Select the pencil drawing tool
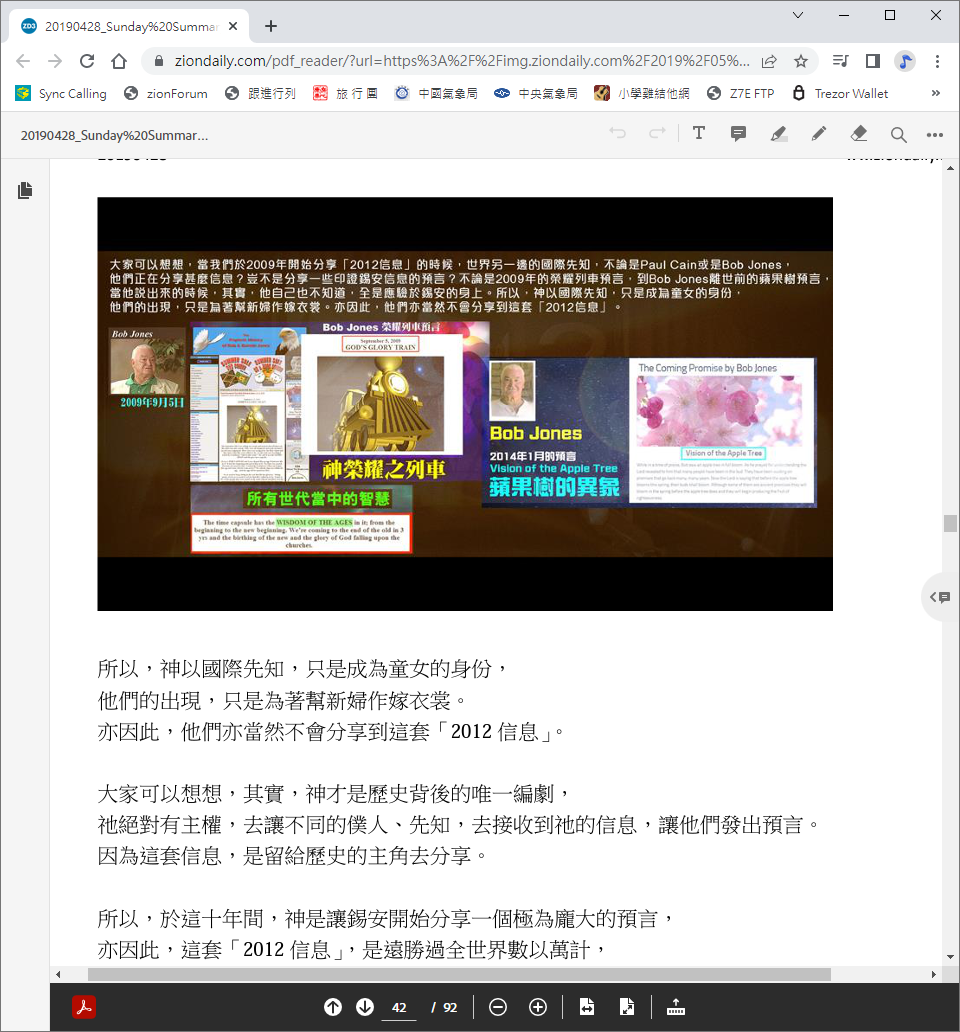Image resolution: width=960 pixels, height=1032 pixels. tap(819, 134)
